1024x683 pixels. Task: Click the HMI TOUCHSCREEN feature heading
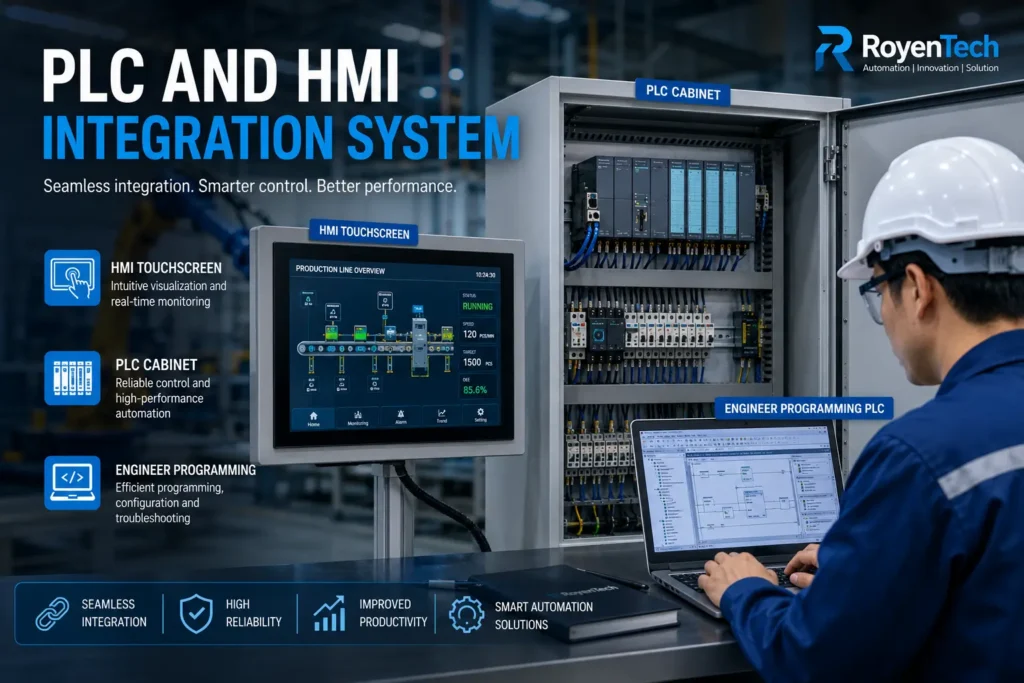(x=166, y=268)
